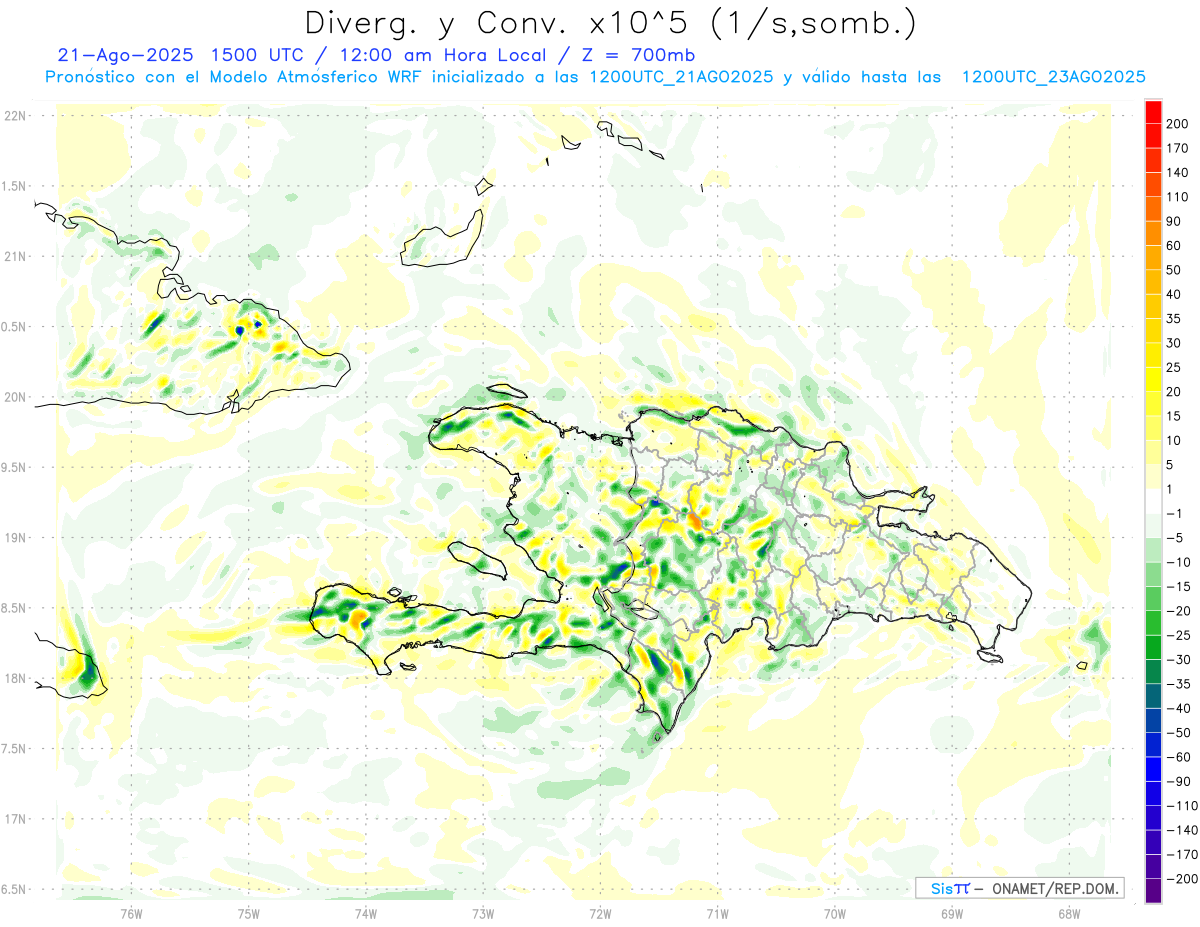Viewport: 1200px width, 927px height.
Task: Click the '-10' color scale value
Action: pos(1177,562)
